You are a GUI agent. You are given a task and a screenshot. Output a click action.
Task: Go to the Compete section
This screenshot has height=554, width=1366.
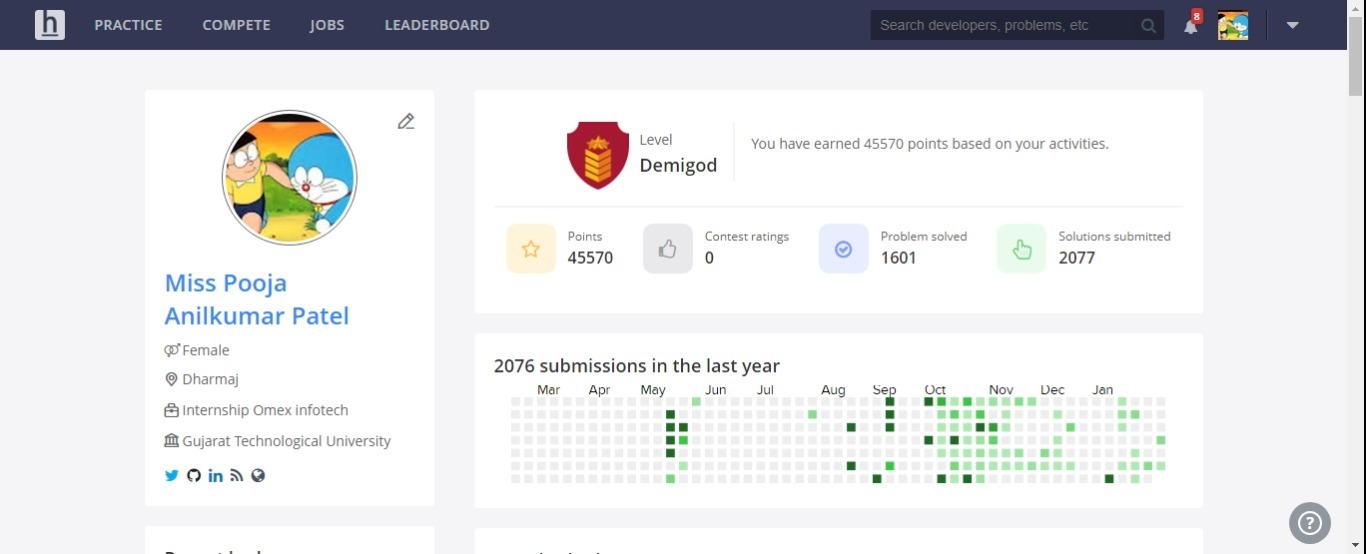click(x=236, y=25)
